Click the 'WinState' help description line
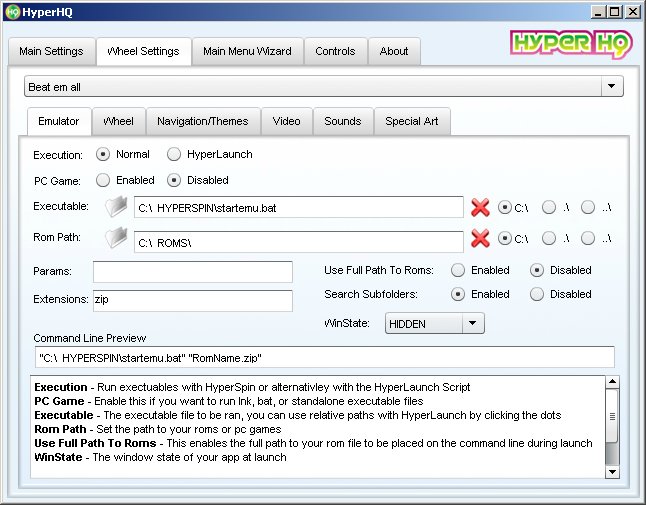The width and height of the screenshot is (646, 505). point(160,457)
